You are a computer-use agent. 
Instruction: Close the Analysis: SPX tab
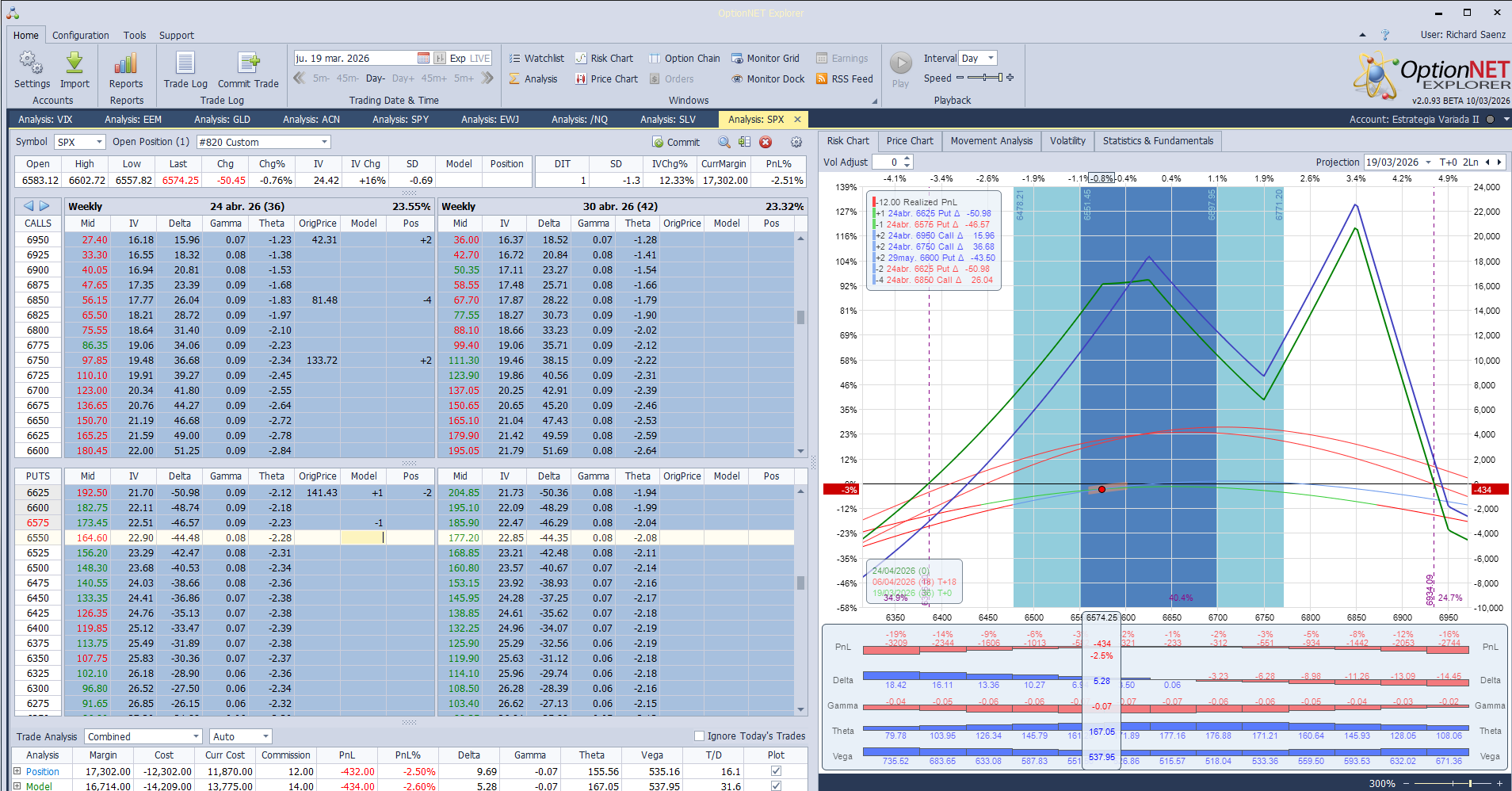797,119
